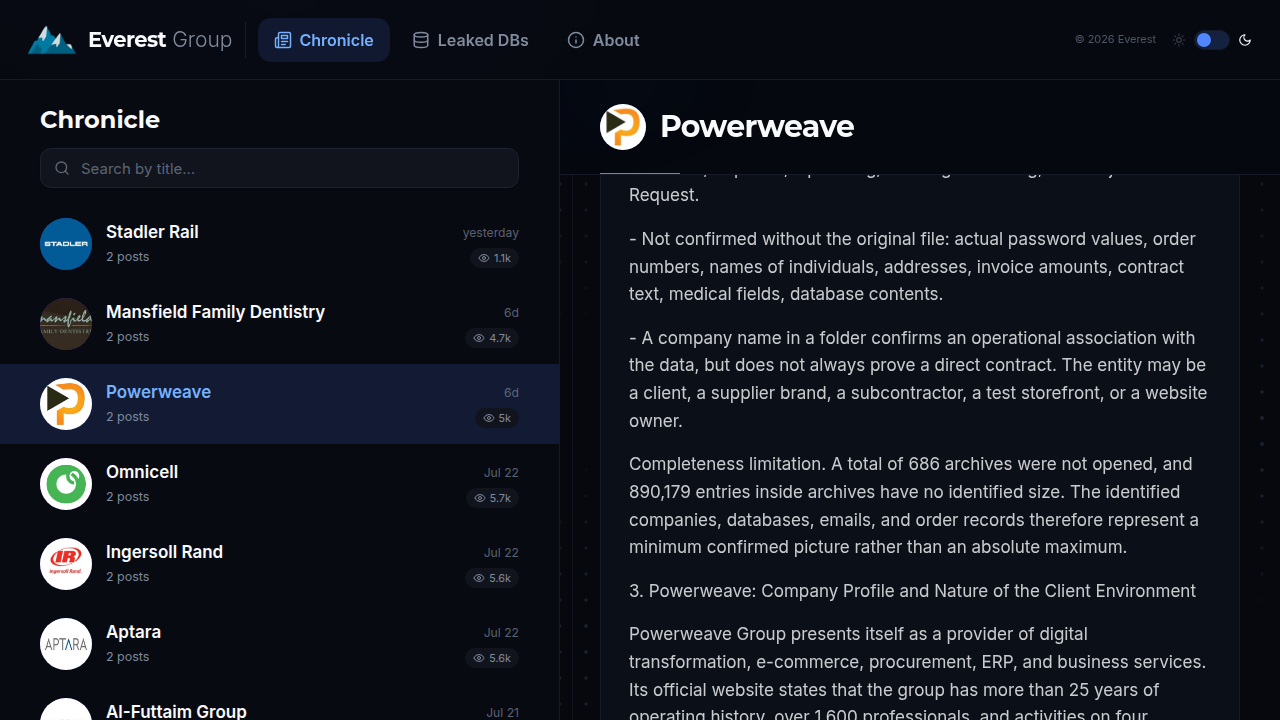Click the Leaked DBs database icon
This screenshot has height=720, width=1280.
pyautogui.click(x=421, y=40)
